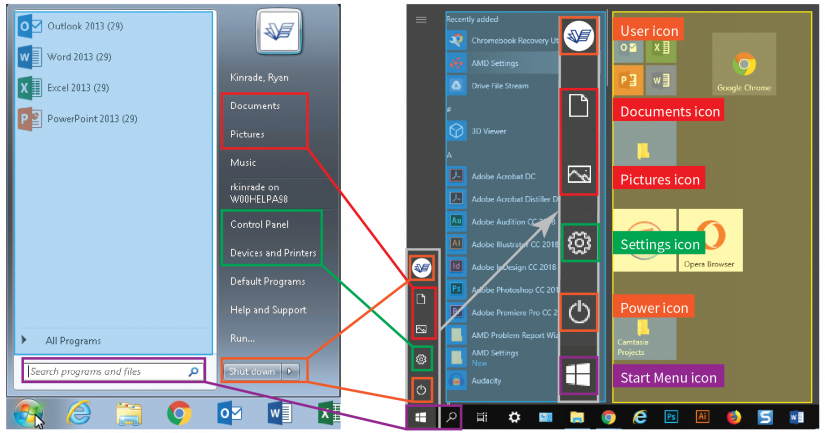Open the highlighted AMD Settings under Chromebook Recovery
The image size is (825, 433).
[x=502, y=63]
